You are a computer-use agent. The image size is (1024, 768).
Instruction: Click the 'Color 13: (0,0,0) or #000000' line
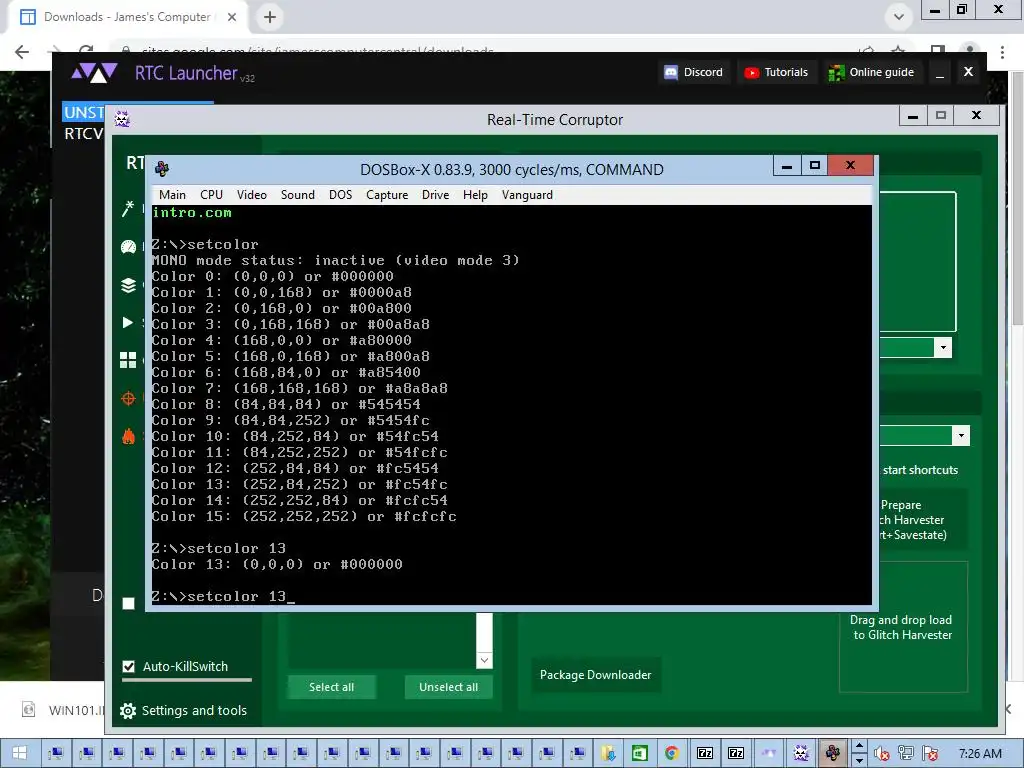(x=277, y=564)
